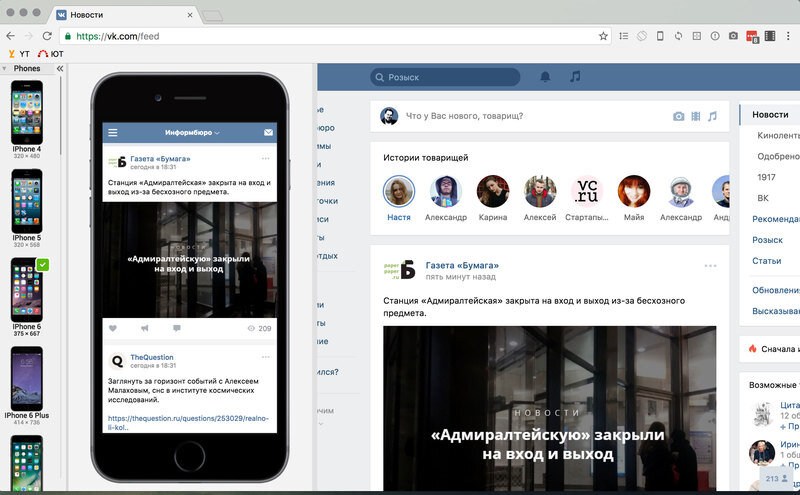Expand the Информбюро dropdown in phone header
Viewport: 800px width, 495px height.
pos(192,133)
